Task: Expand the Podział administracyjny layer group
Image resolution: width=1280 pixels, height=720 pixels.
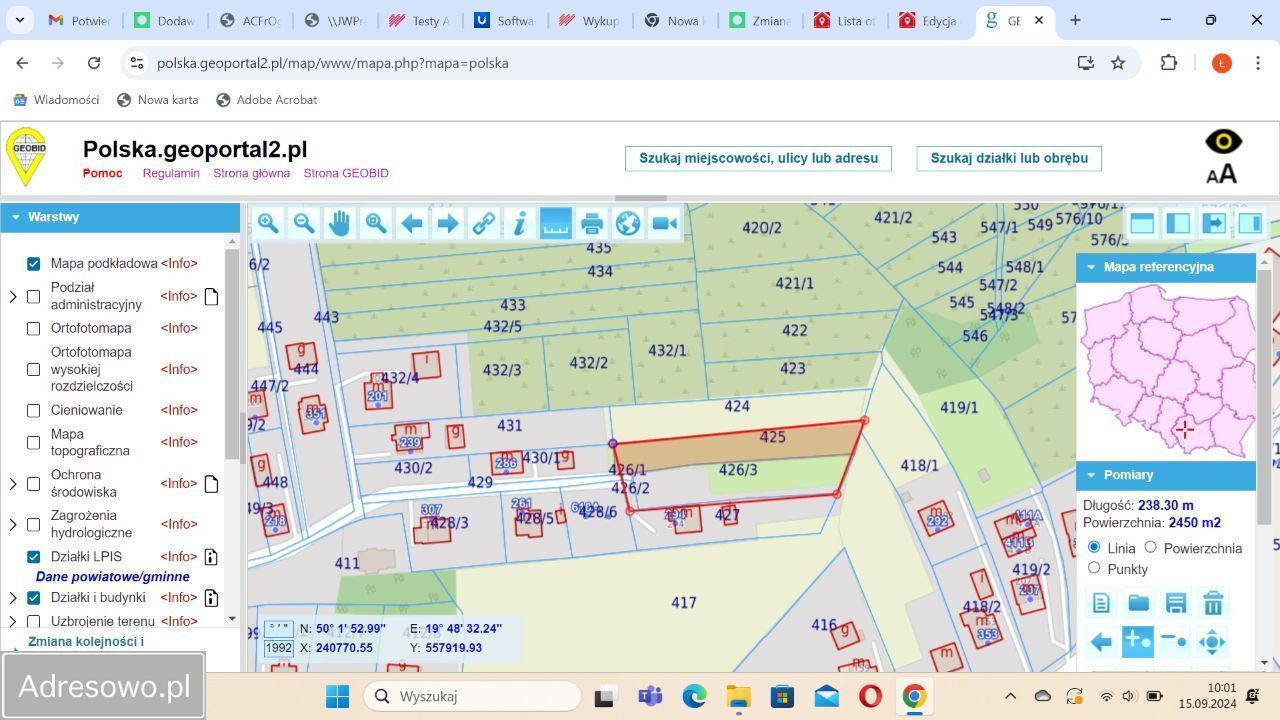Action: click(13, 296)
